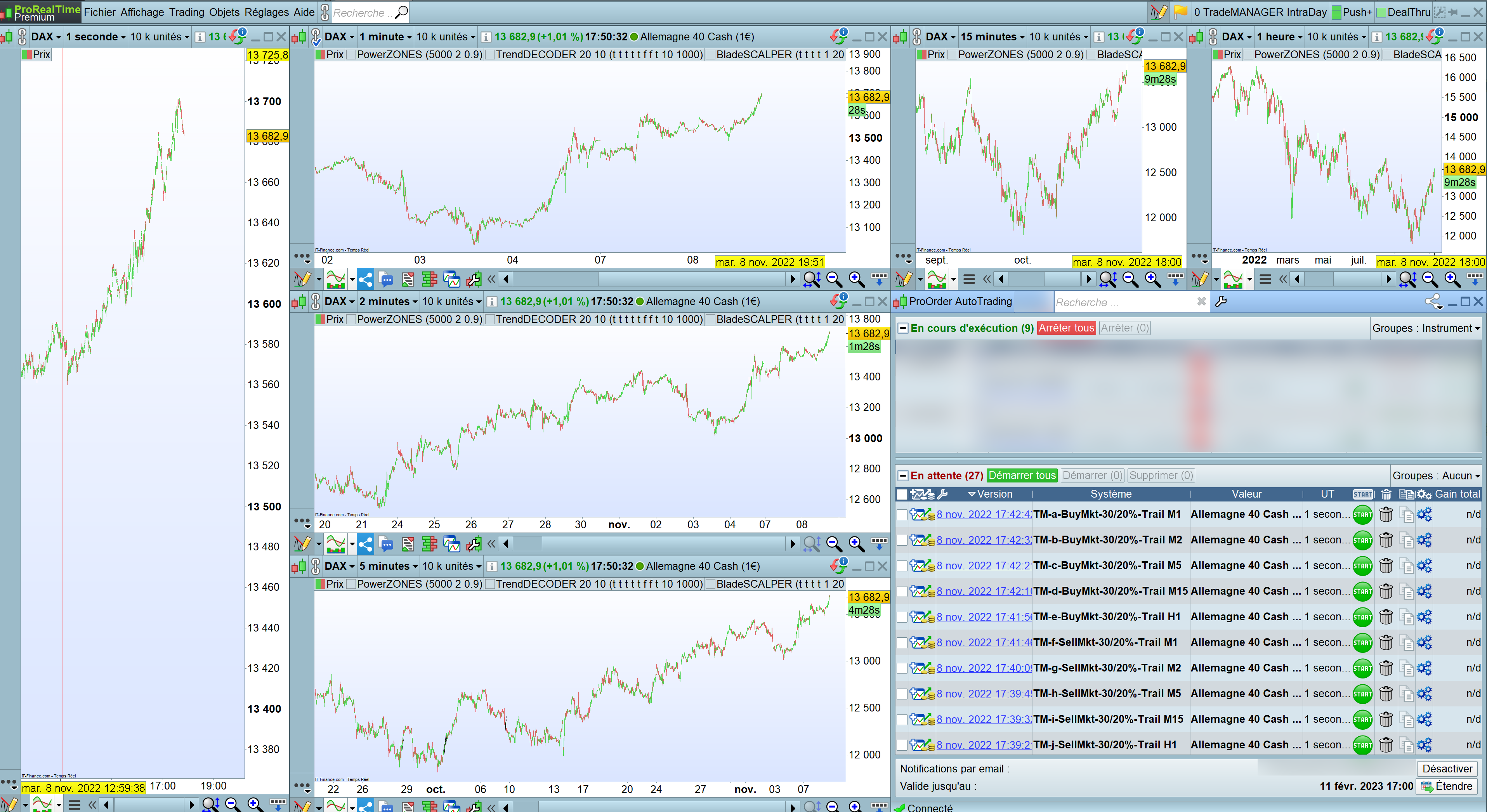Click the Démarrer tous button
The height and width of the screenshot is (812, 1487).
[x=1022, y=475]
